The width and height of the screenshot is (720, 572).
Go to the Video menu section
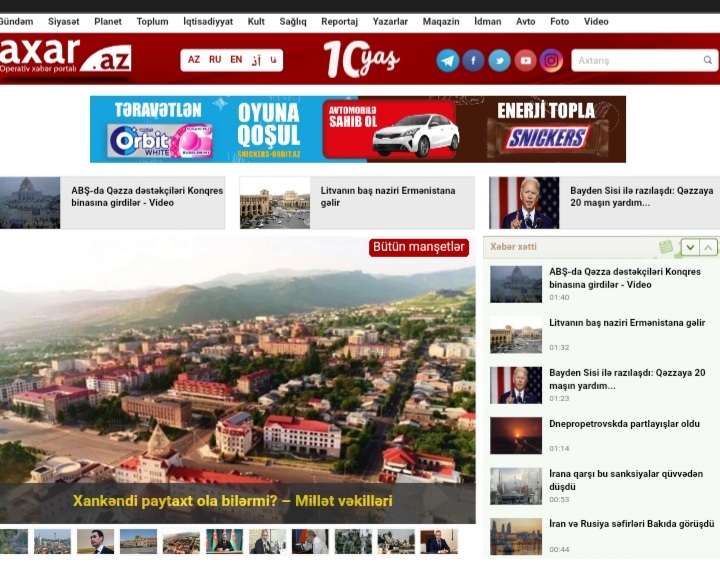point(596,21)
